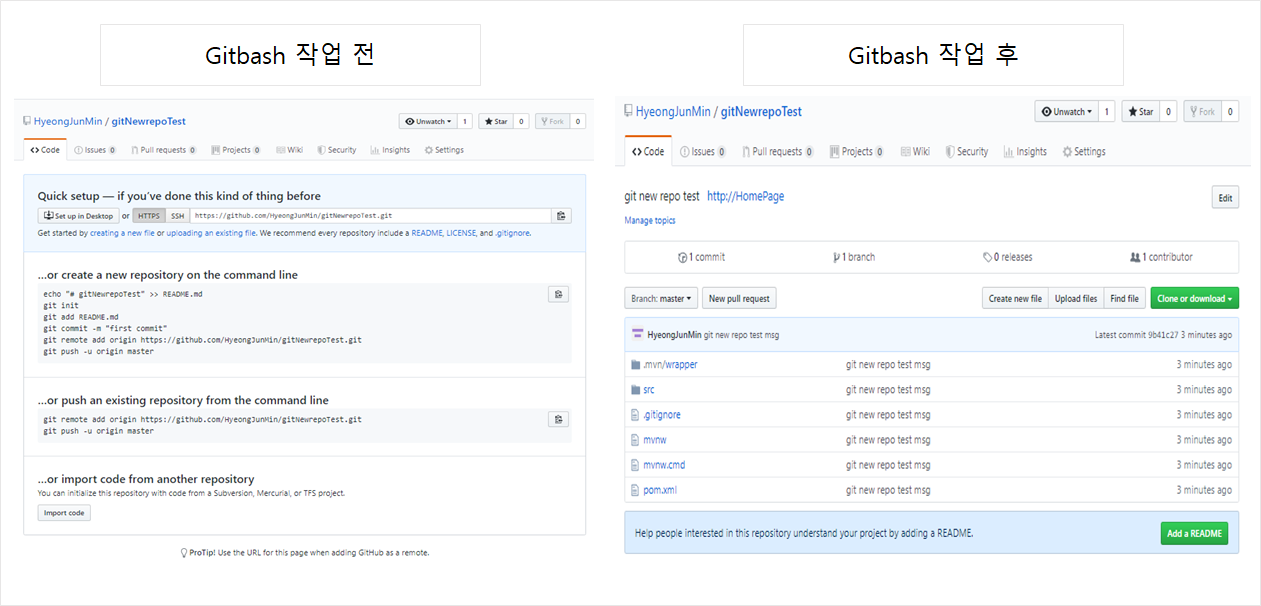Viewport: 1261px width, 606px height.
Task: Open the http://HomePage link
Action: click(745, 197)
